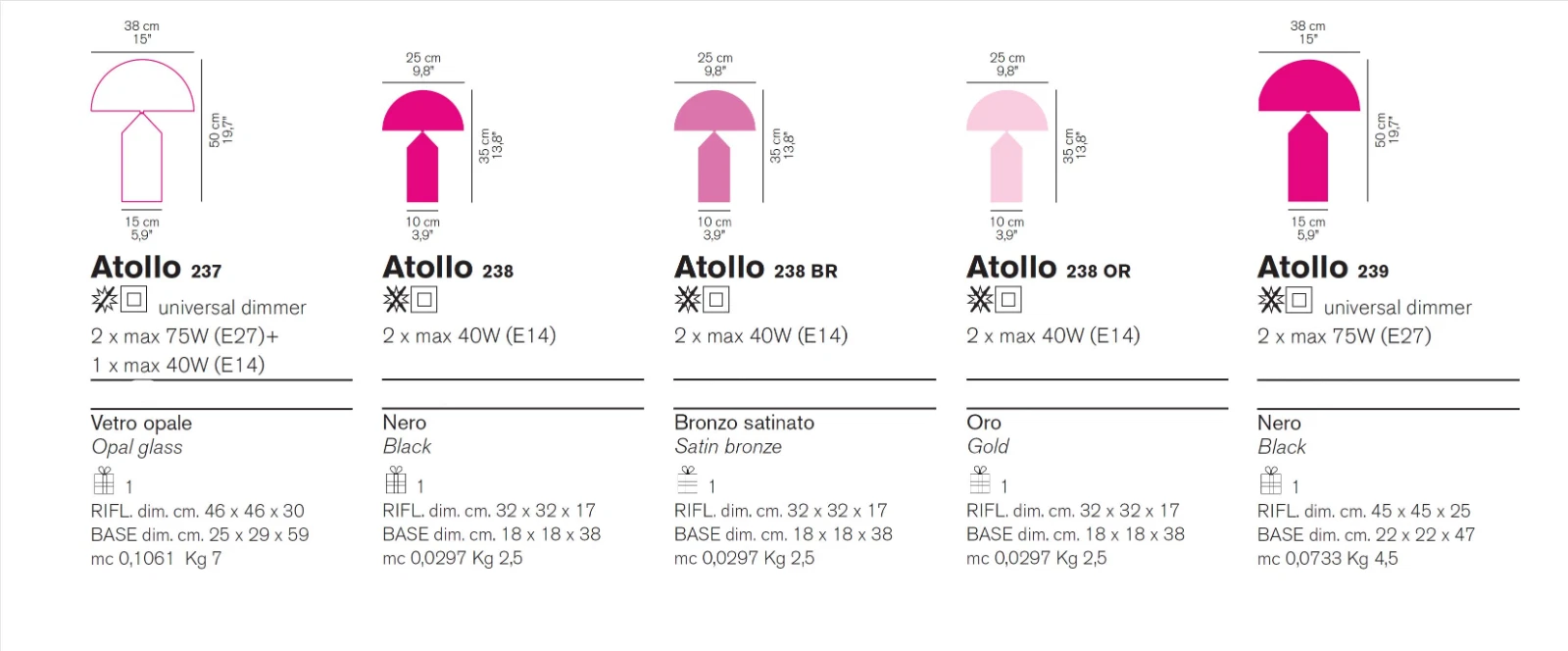The width and height of the screenshot is (1568, 651).
Task: Click the Atollo 238 BR title
Action: click(756, 268)
